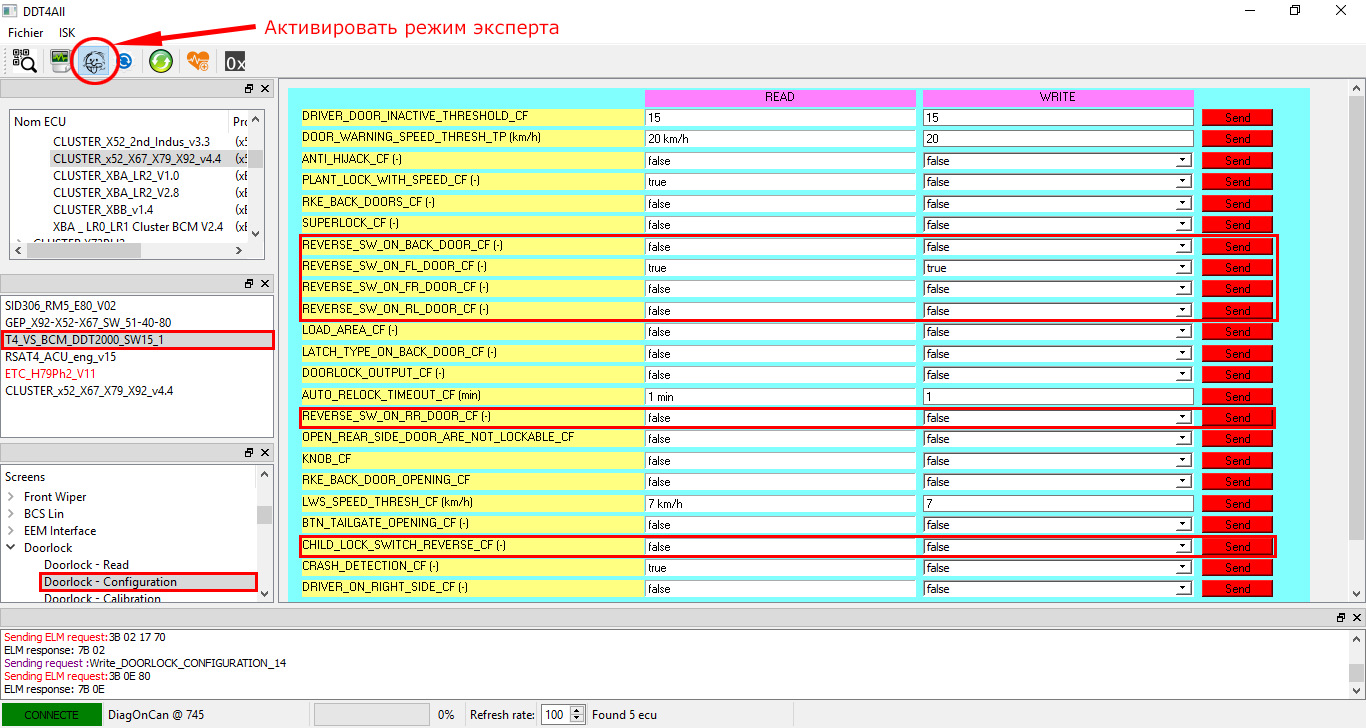The height and width of the screenshot is (728, 1366).
Task: Close the Screens tree panel
Action: pyautogui.click(x=265, y=453)
